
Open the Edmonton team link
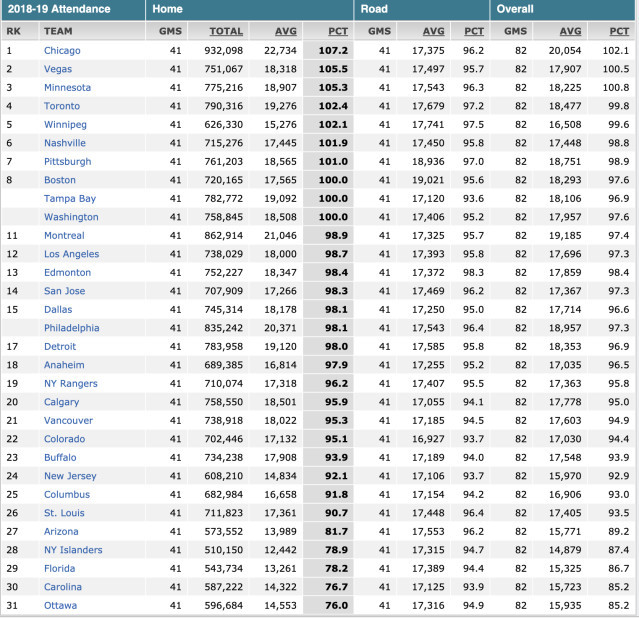[x=68, y=272]
